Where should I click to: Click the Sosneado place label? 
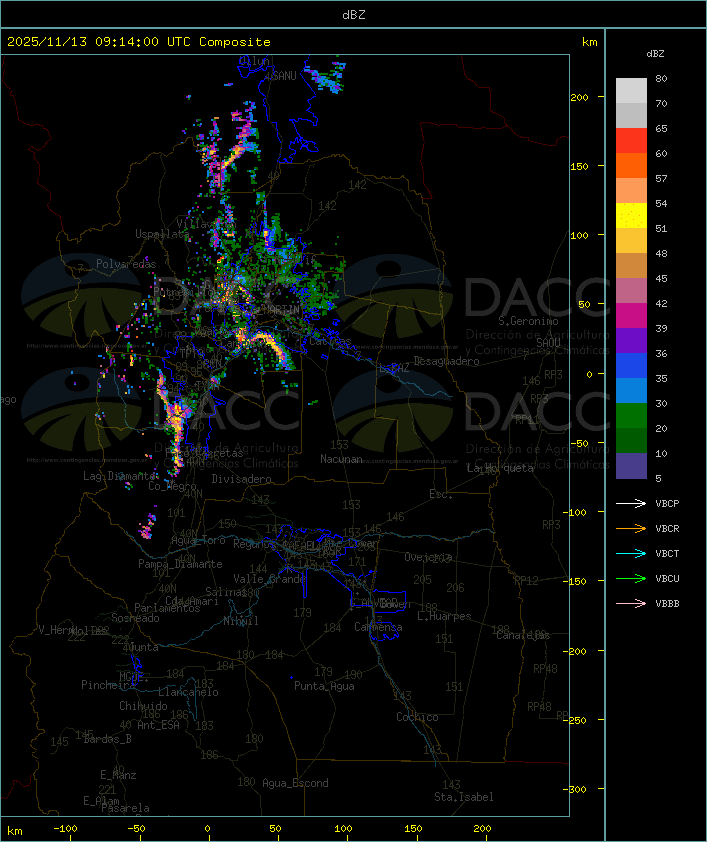point(135,618)
